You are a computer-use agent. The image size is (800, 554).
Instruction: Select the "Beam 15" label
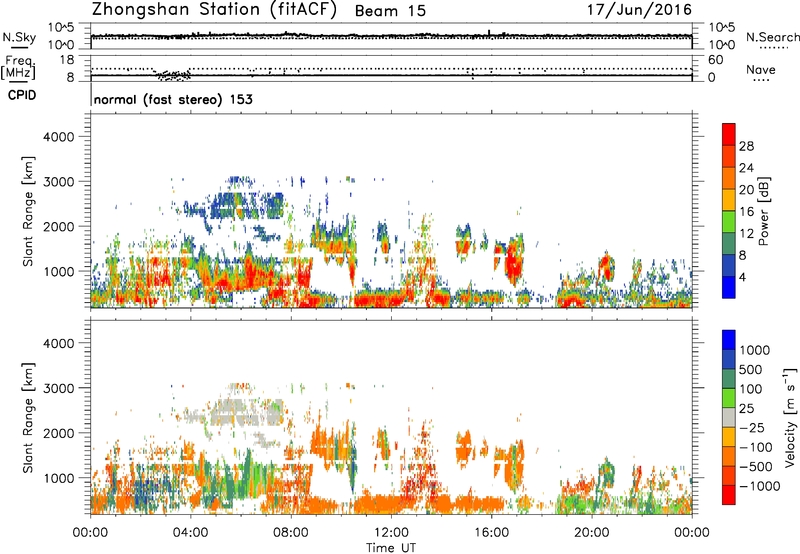coord(390,11)
